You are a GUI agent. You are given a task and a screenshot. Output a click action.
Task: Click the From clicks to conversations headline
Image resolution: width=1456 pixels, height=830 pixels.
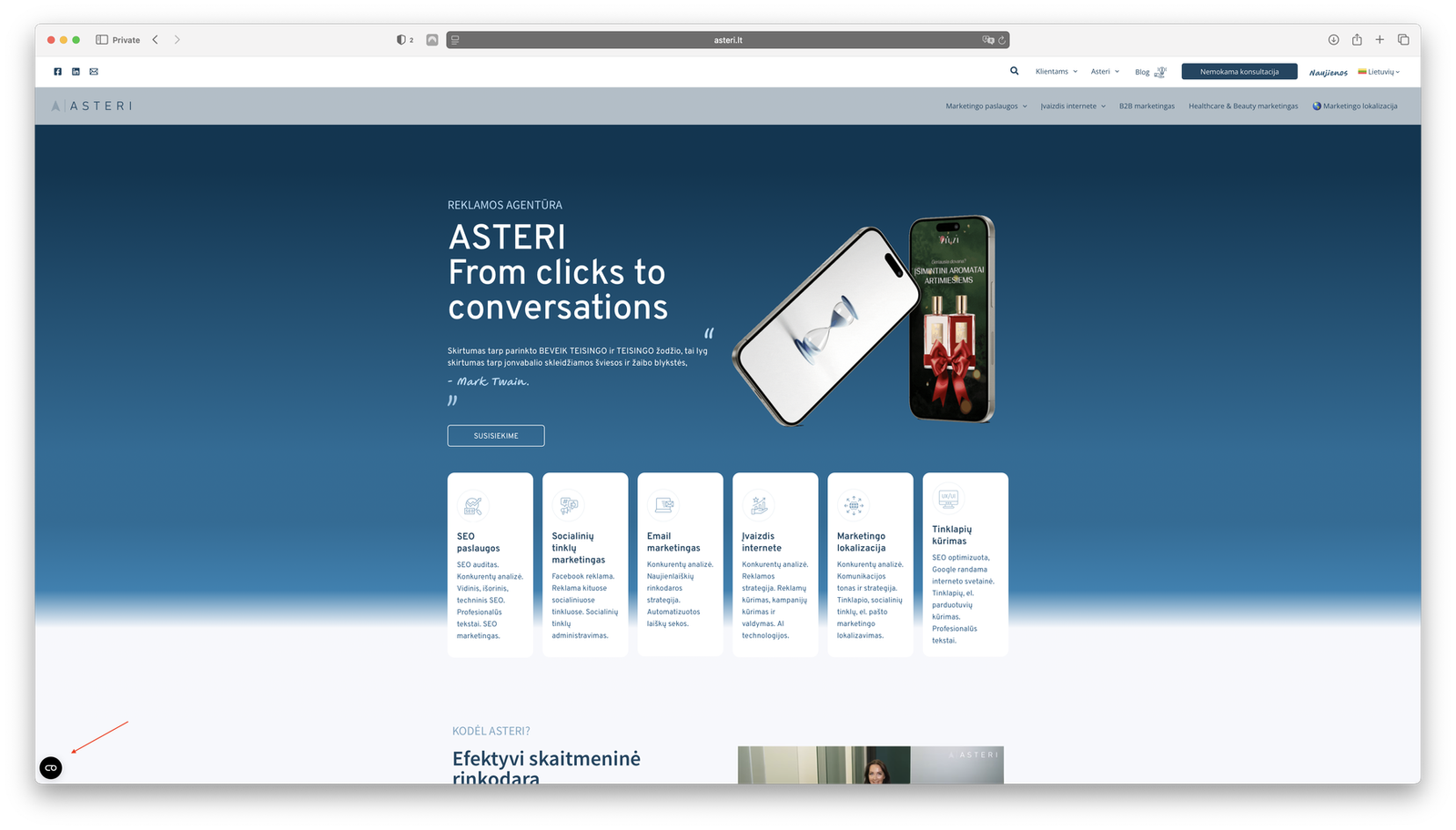[558, 290]
